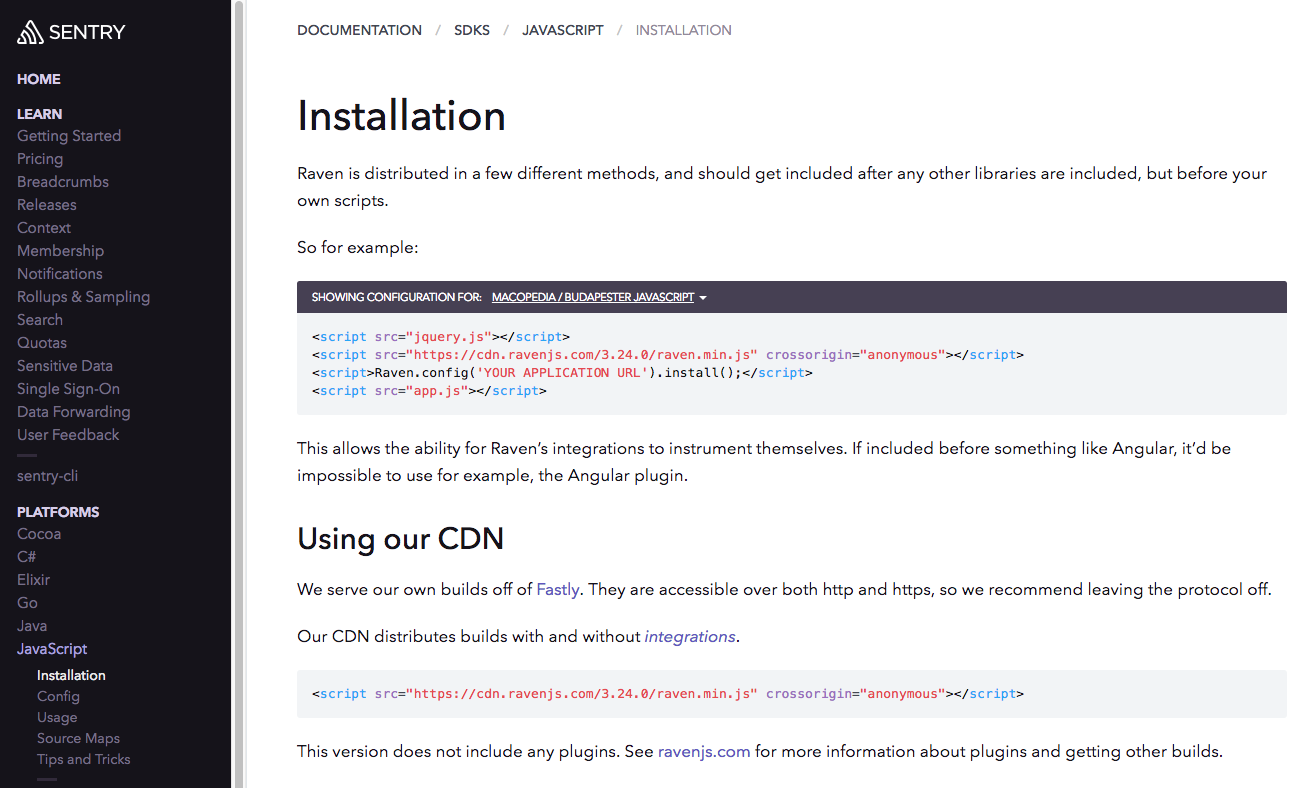Open Notifications in sidebar

pyautogui.click(x=60, y=274)
